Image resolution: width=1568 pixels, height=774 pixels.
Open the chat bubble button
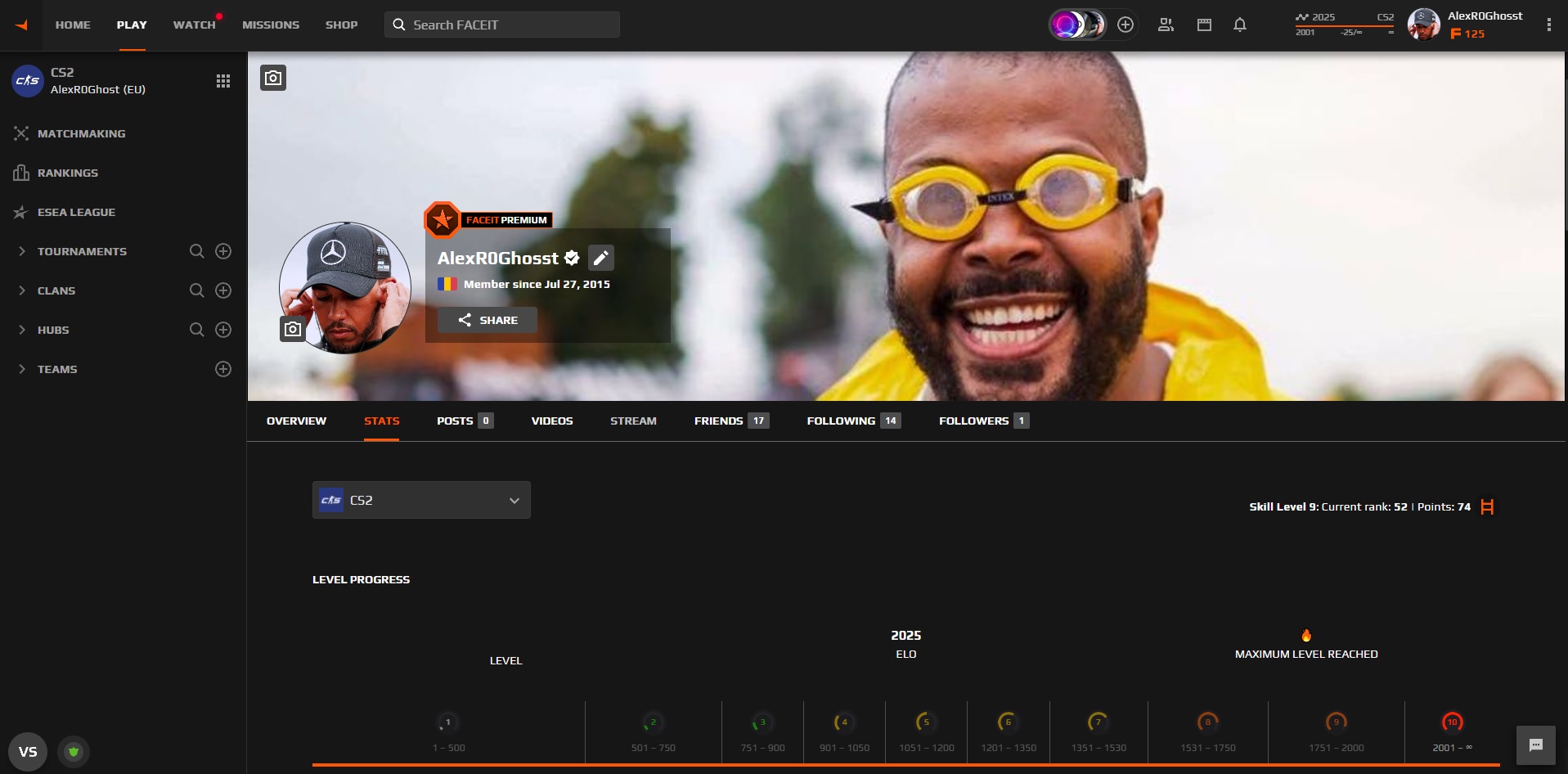[1536, 745]
